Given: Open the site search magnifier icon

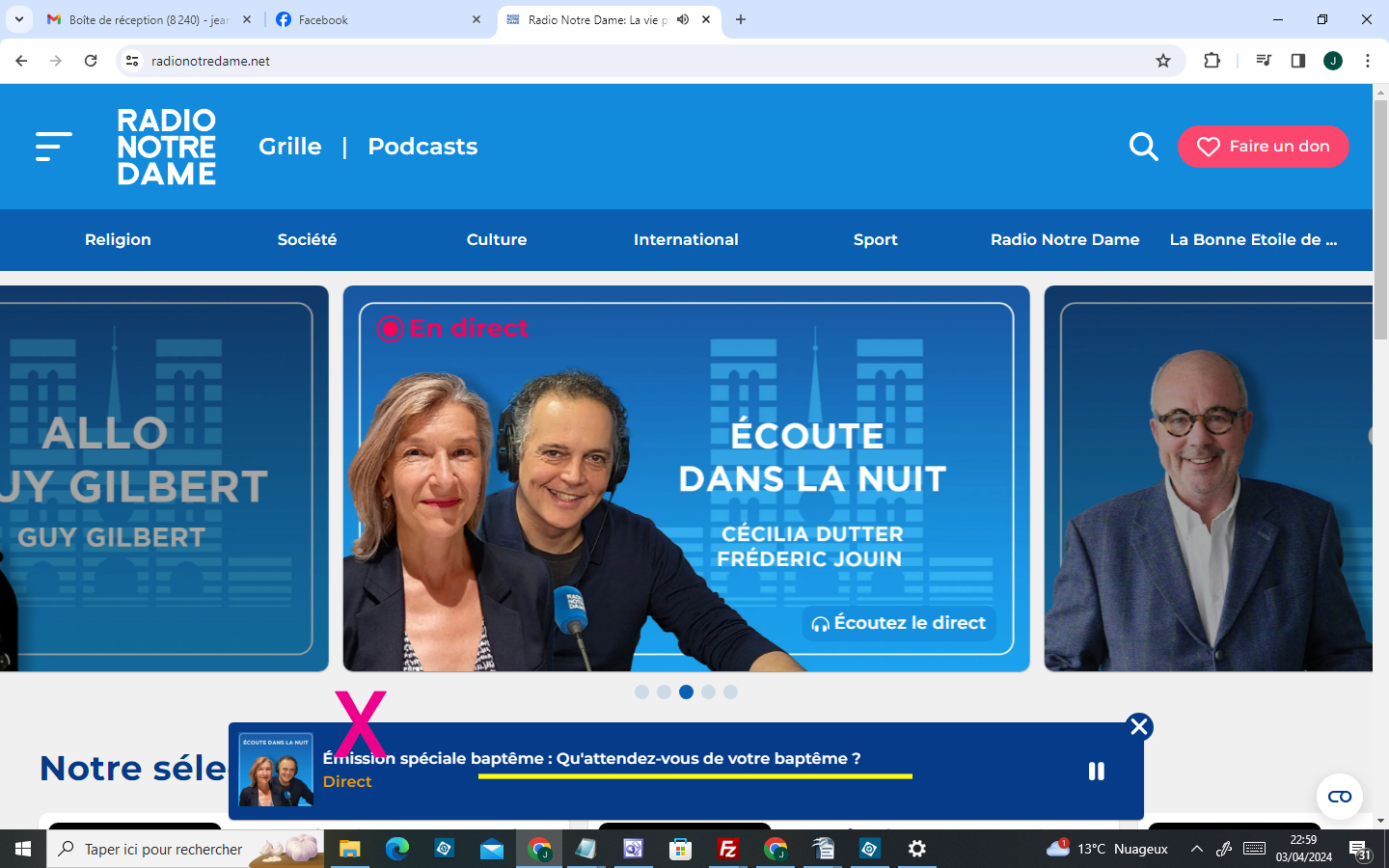Looking at the screenshot, I should click(x=1144, y=147).
